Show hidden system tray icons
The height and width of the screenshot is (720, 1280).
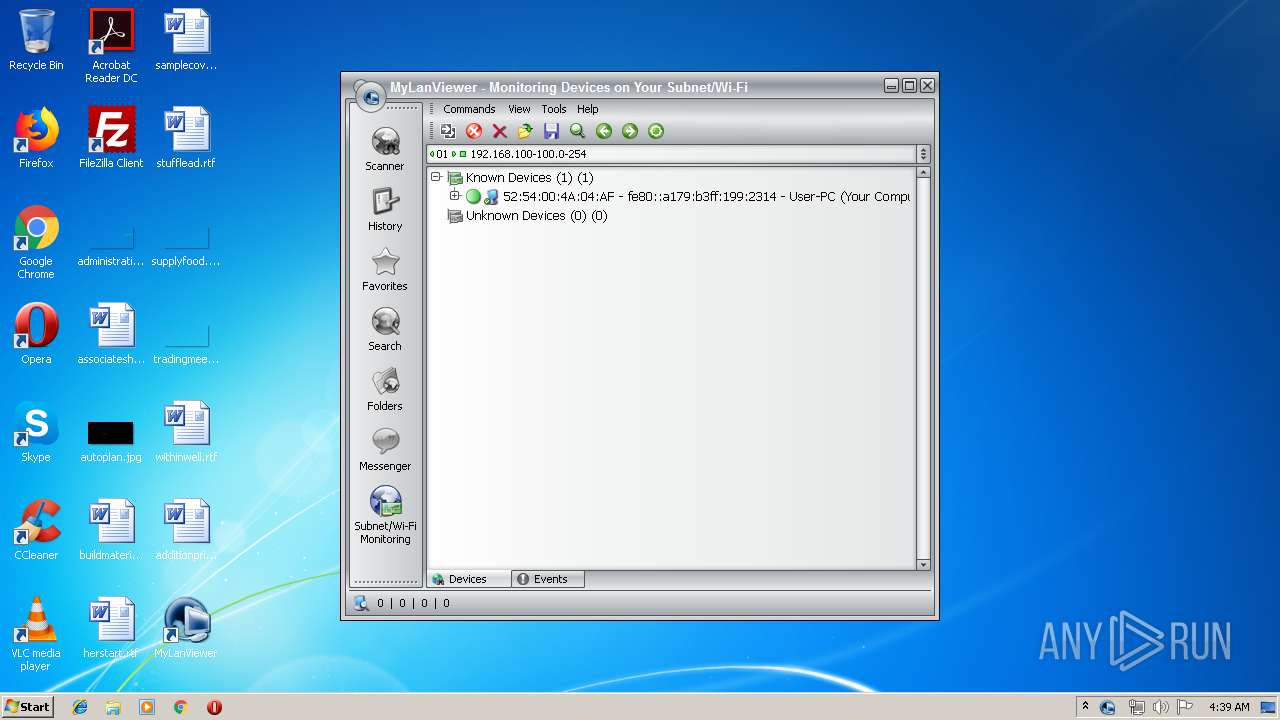[1085, 707]
